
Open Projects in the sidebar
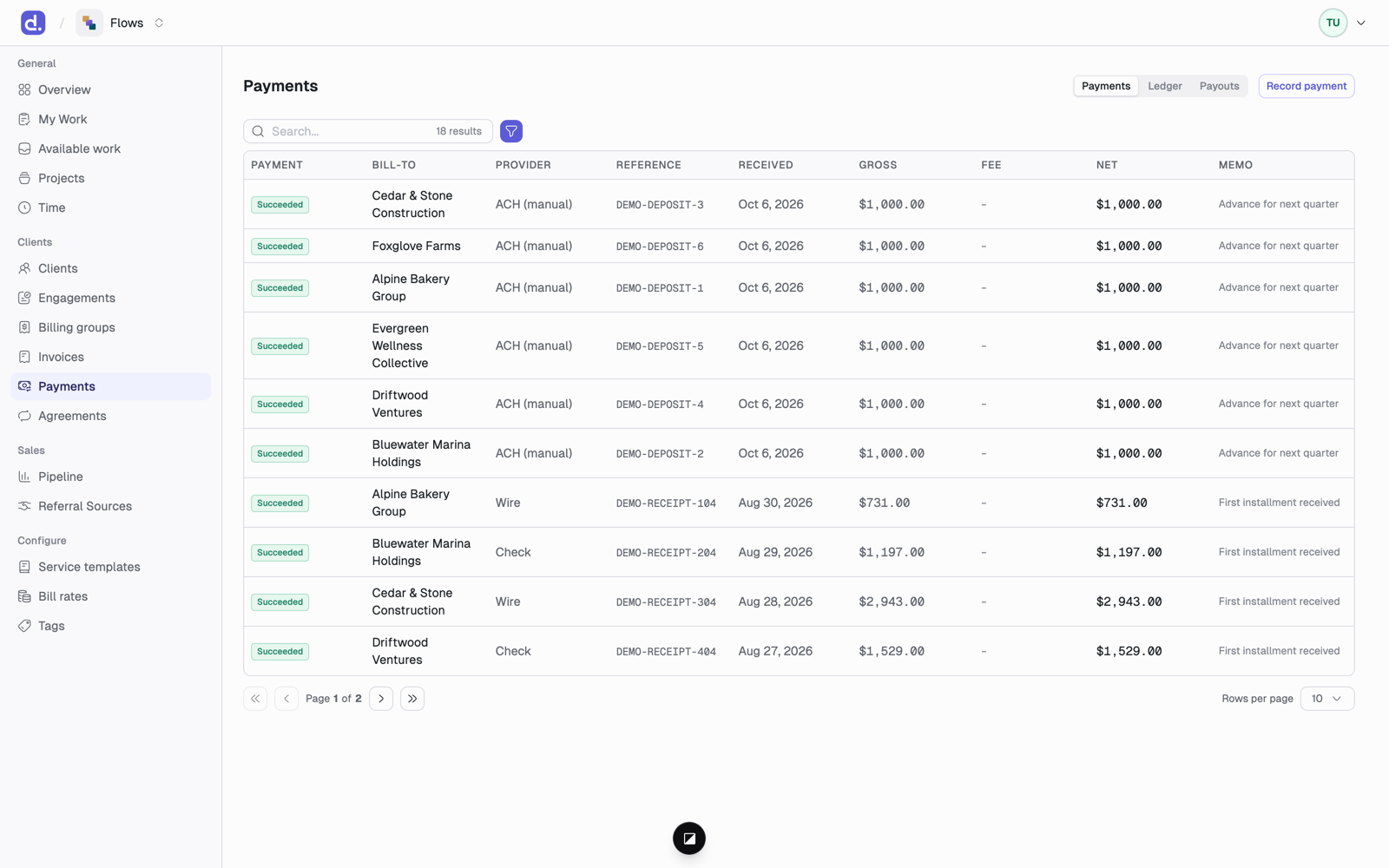click(x=62, y=178)
